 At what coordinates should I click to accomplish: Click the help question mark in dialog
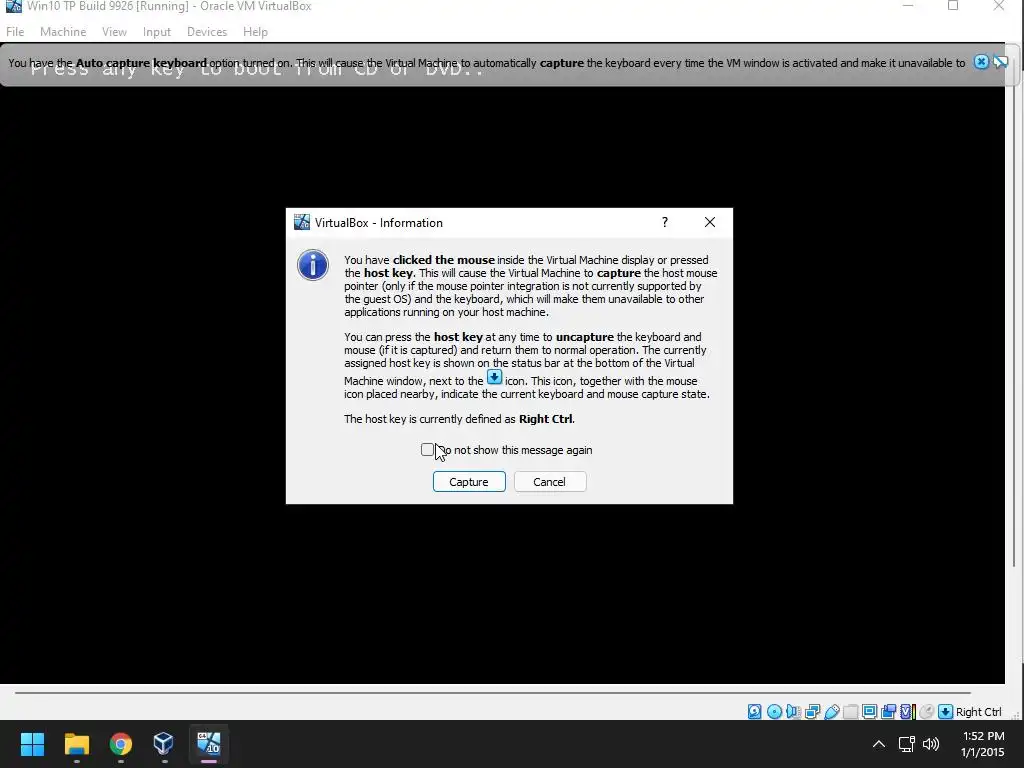coord(665,222)
